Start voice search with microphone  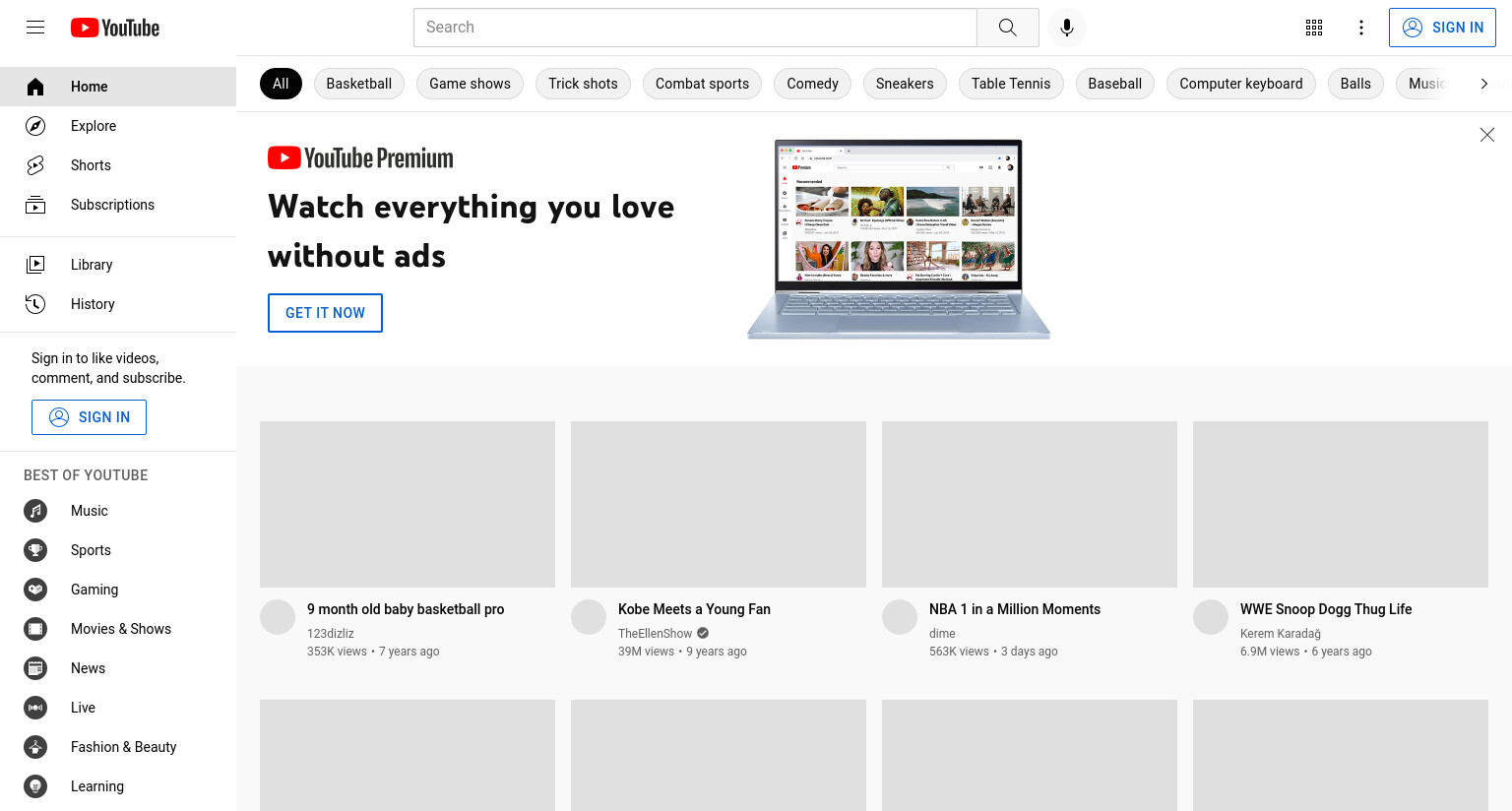click(x=1067, y=28)
